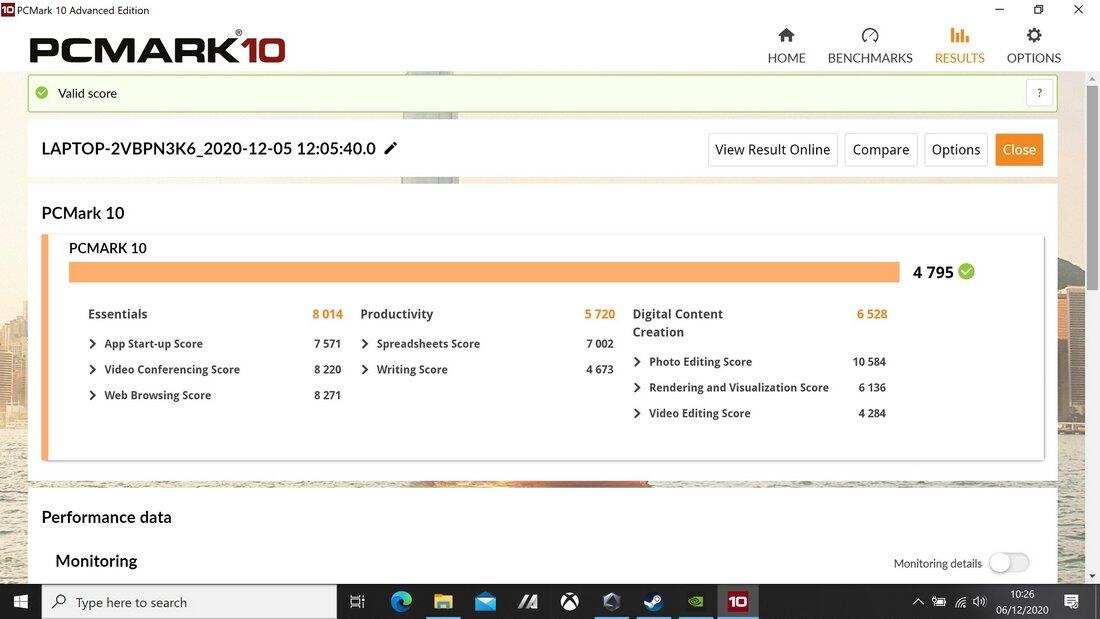Click View Result Online button

click(772, 149)
